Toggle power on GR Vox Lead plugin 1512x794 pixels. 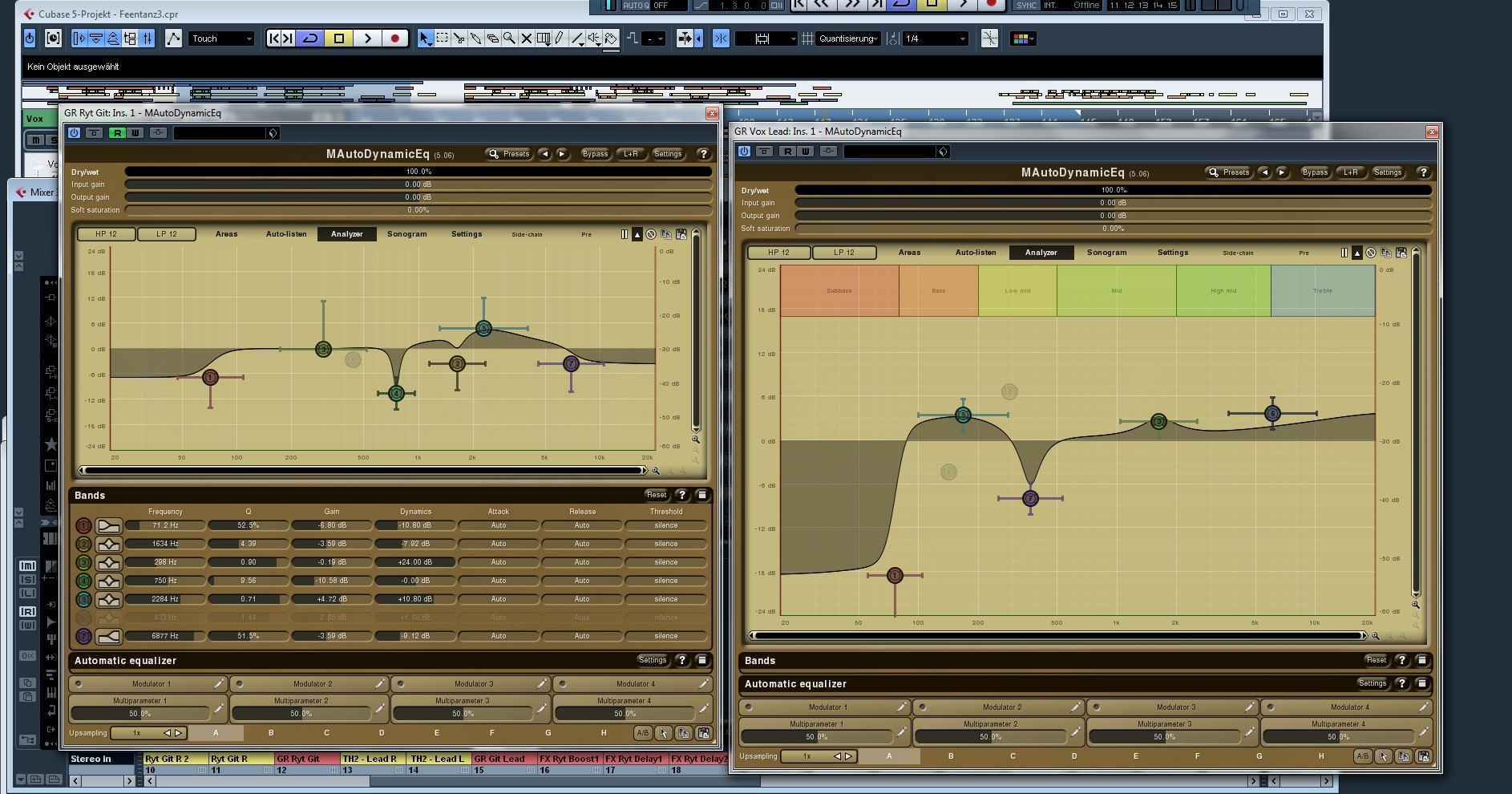(745, 151)
